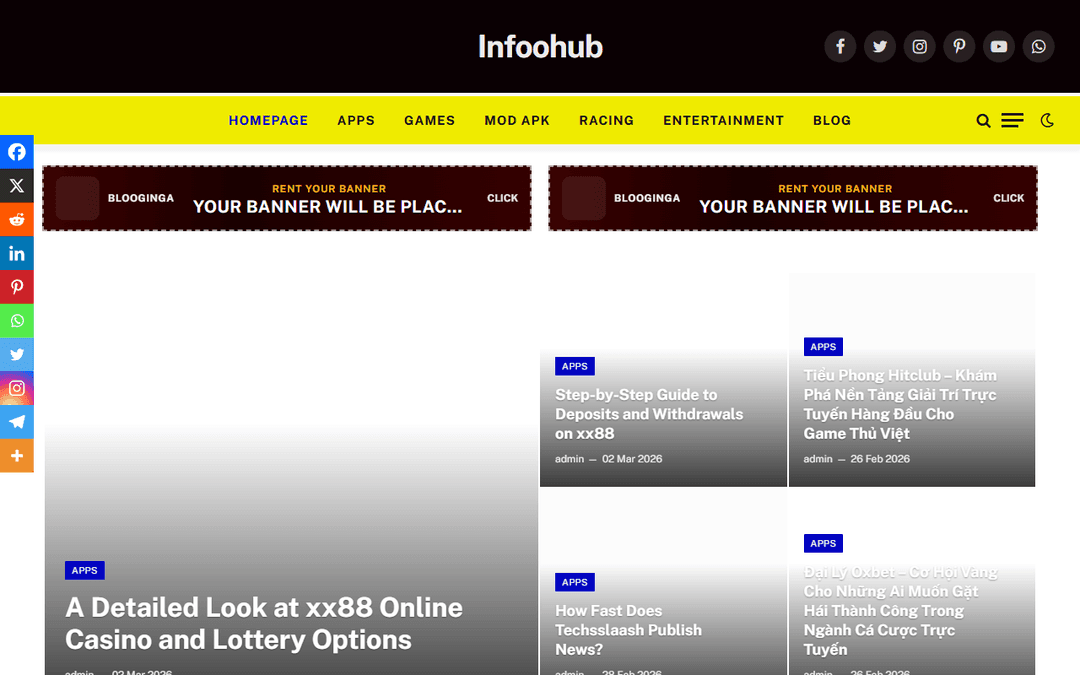Image resolution: width=1080 pixels, height=675 pixels.
Task: Open the search magnifier icon
Action: 983,121
